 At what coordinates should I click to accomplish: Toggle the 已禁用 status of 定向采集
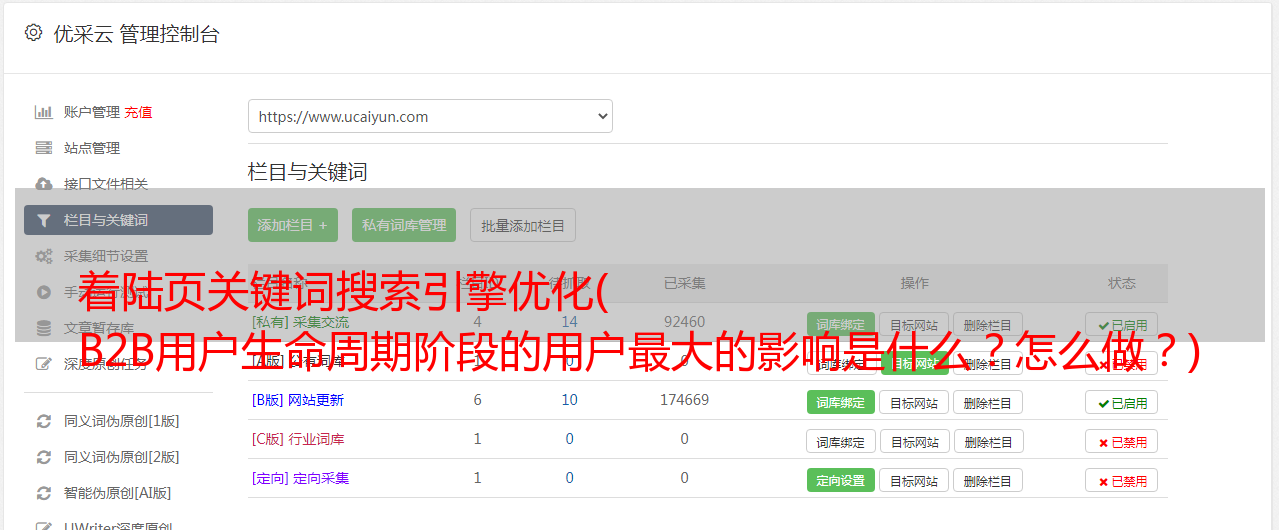(1122, 480)
